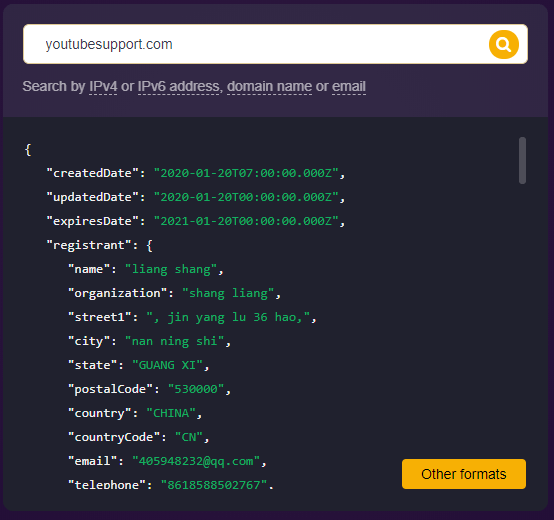This screenshot has width=554, height=520.
Task: Open the IPv6 address hint link
Action: (x=178, y=87)
